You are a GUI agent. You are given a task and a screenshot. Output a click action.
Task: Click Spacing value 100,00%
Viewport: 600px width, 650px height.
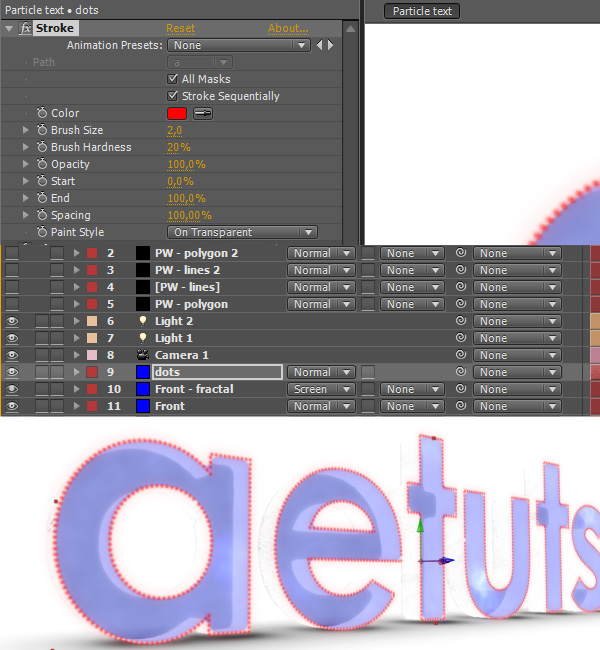(189, 215)
